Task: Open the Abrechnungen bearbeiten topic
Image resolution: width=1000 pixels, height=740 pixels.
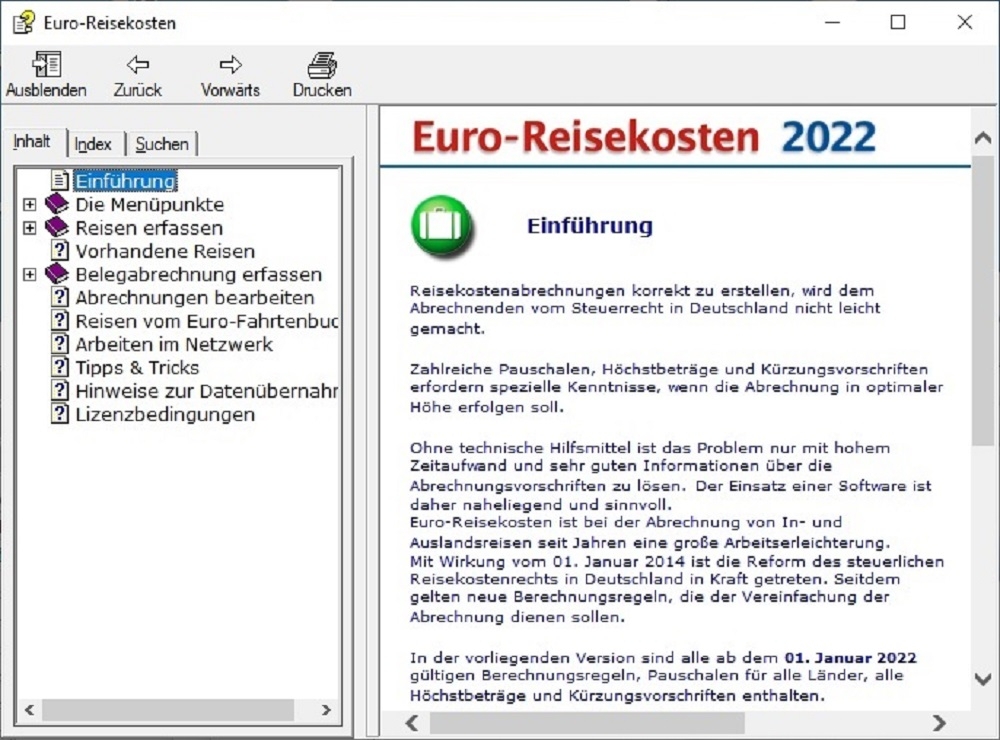Action: [x=195, y=298]
